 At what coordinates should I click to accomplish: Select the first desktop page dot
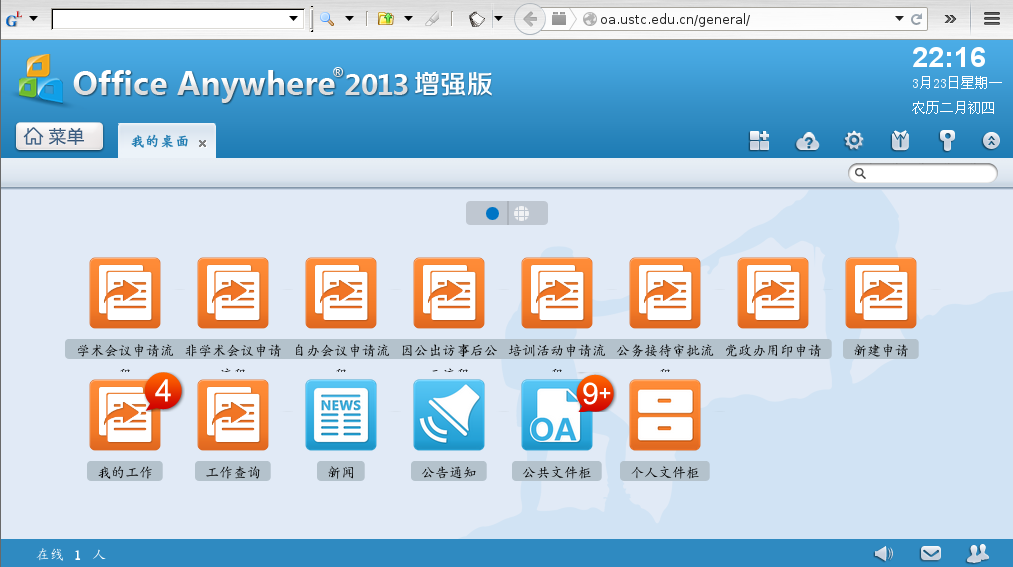coord(492,213)
